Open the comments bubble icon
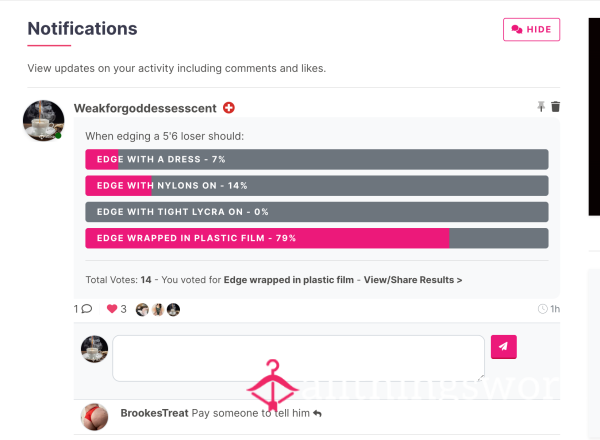Viewport: 600px width, 440px height. pos(87,309)
